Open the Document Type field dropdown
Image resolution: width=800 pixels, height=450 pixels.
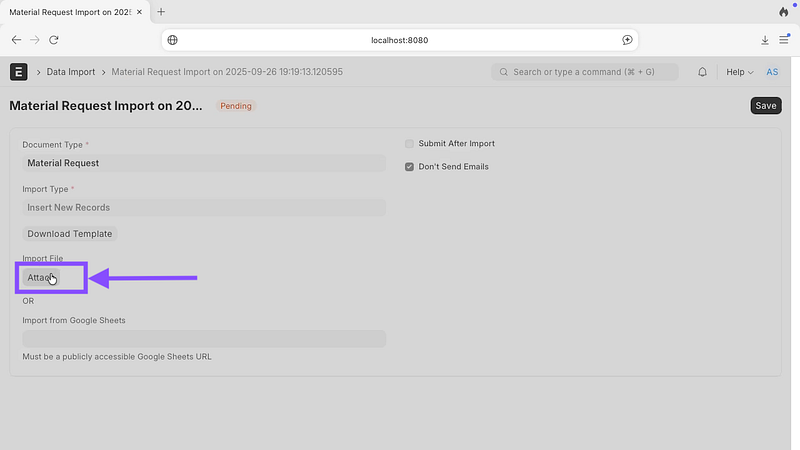pyautogui.click(x=203, y=163)
